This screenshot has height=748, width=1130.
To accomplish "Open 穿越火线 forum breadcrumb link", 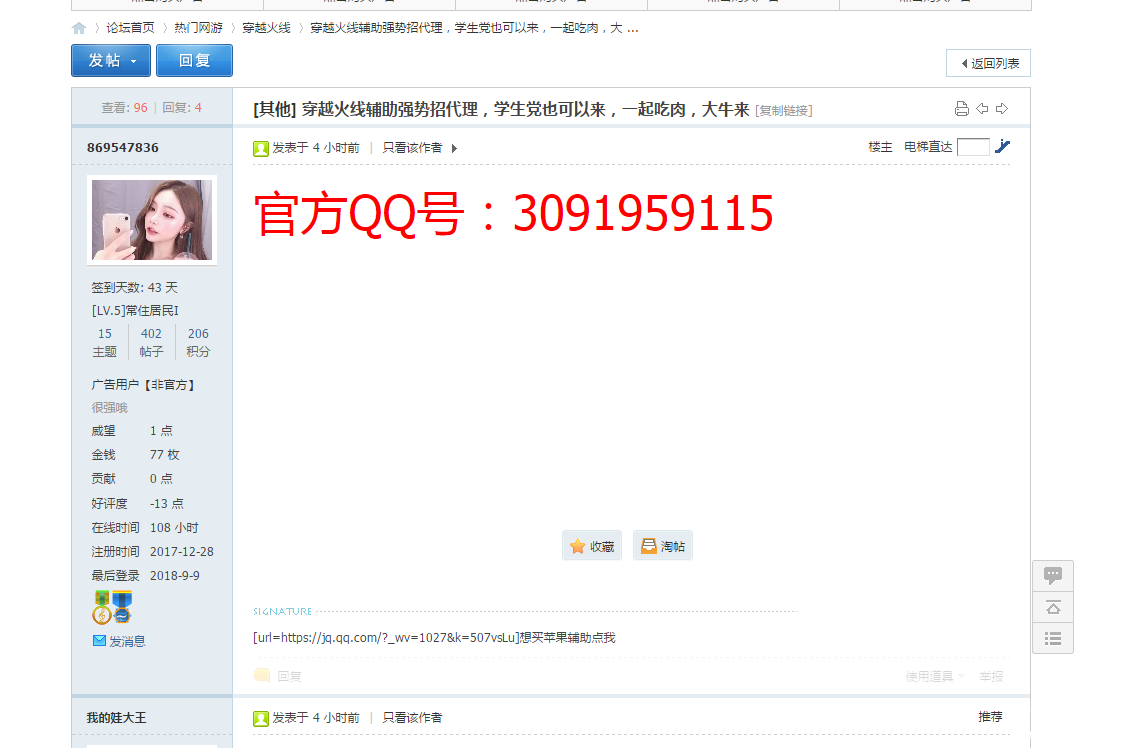I will (266, 28).
